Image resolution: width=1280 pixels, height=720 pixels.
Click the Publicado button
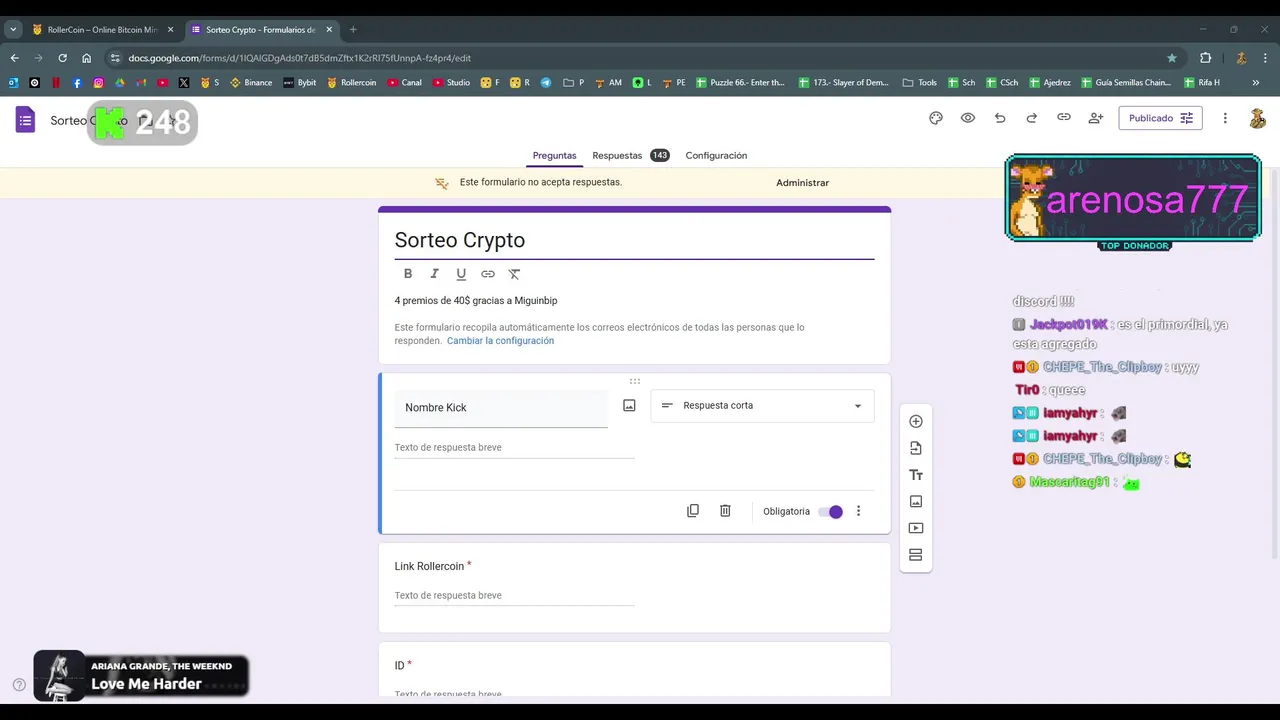coord(1160,118)
